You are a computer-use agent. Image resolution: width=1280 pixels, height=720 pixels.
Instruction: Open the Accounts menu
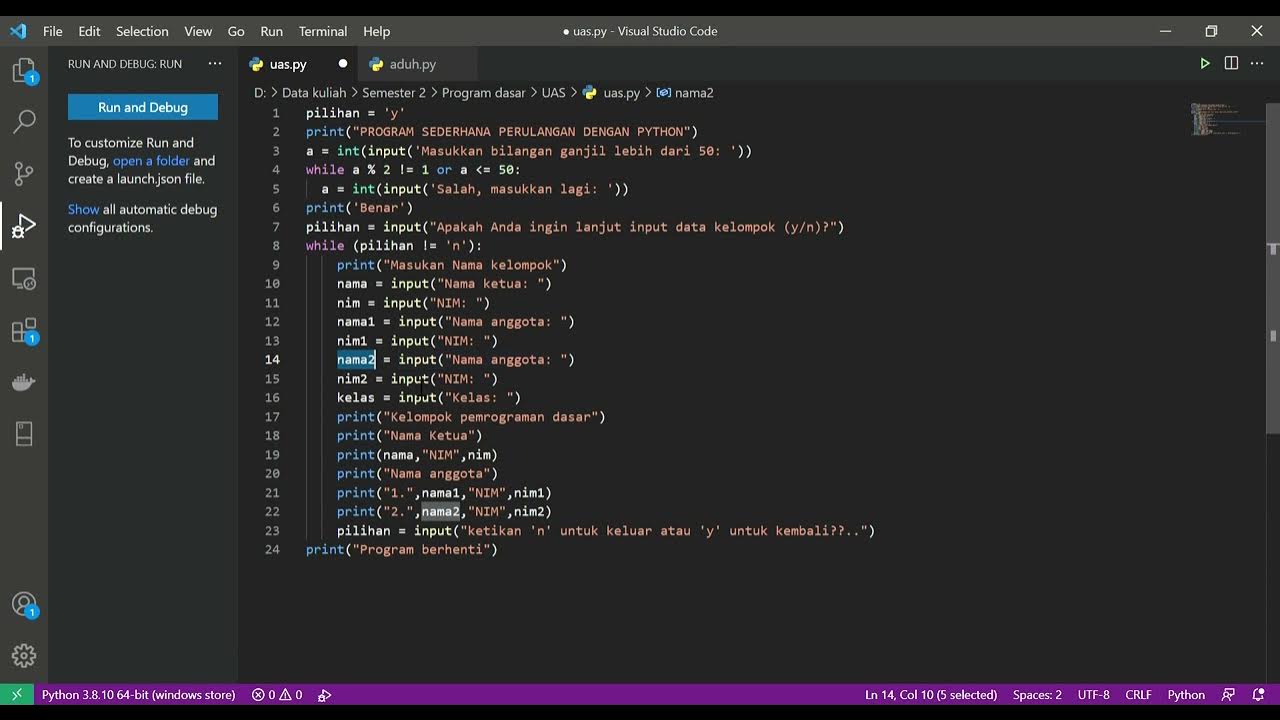pos(24,604)
